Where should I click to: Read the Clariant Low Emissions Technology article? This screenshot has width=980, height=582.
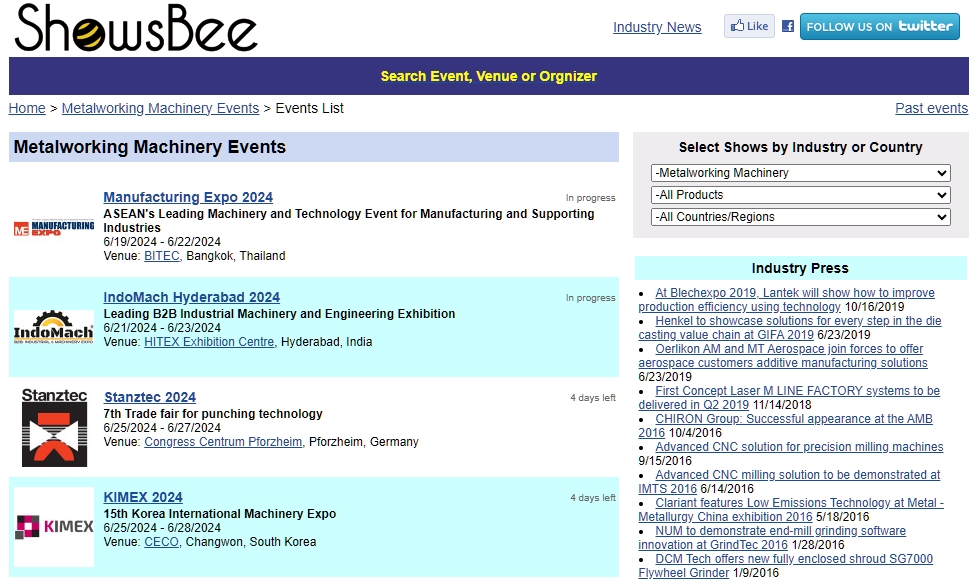tap(791, 509)
